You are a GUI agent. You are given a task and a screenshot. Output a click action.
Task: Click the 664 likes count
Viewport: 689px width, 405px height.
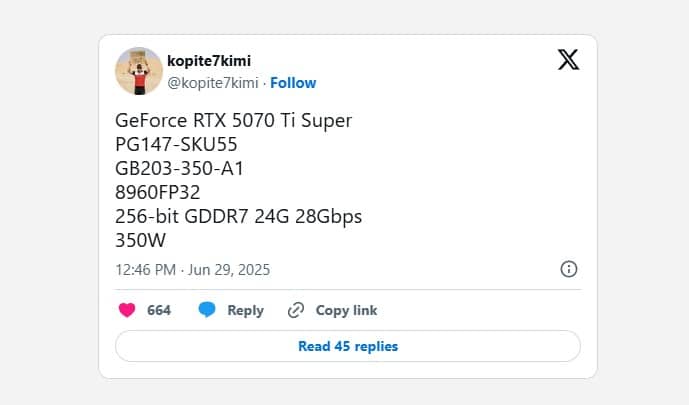coord(159,310)
